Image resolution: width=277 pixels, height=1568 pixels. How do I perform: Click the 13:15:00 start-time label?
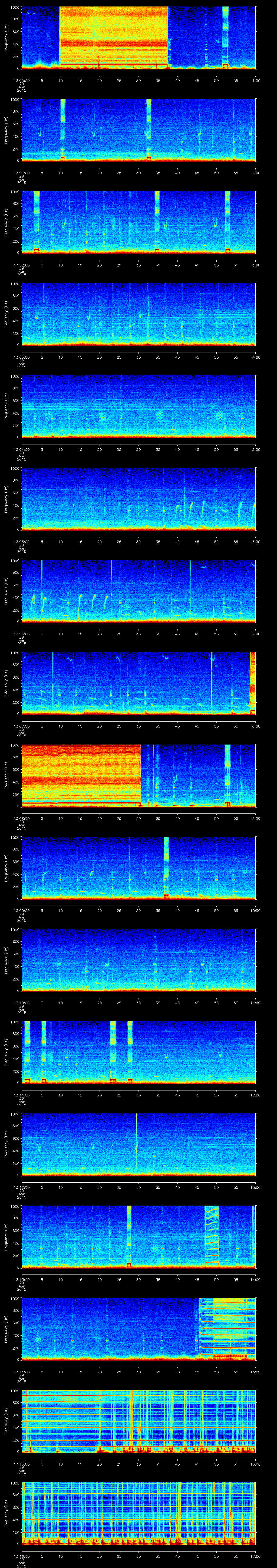[21, 1464]
